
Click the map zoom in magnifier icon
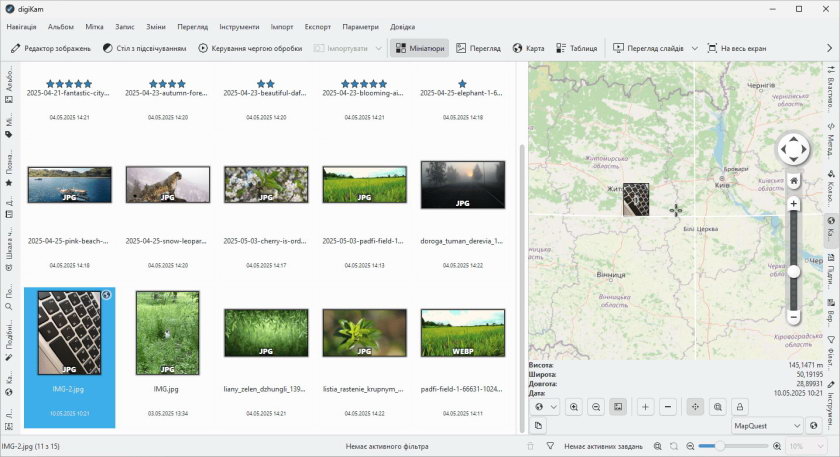pos(574,407)
